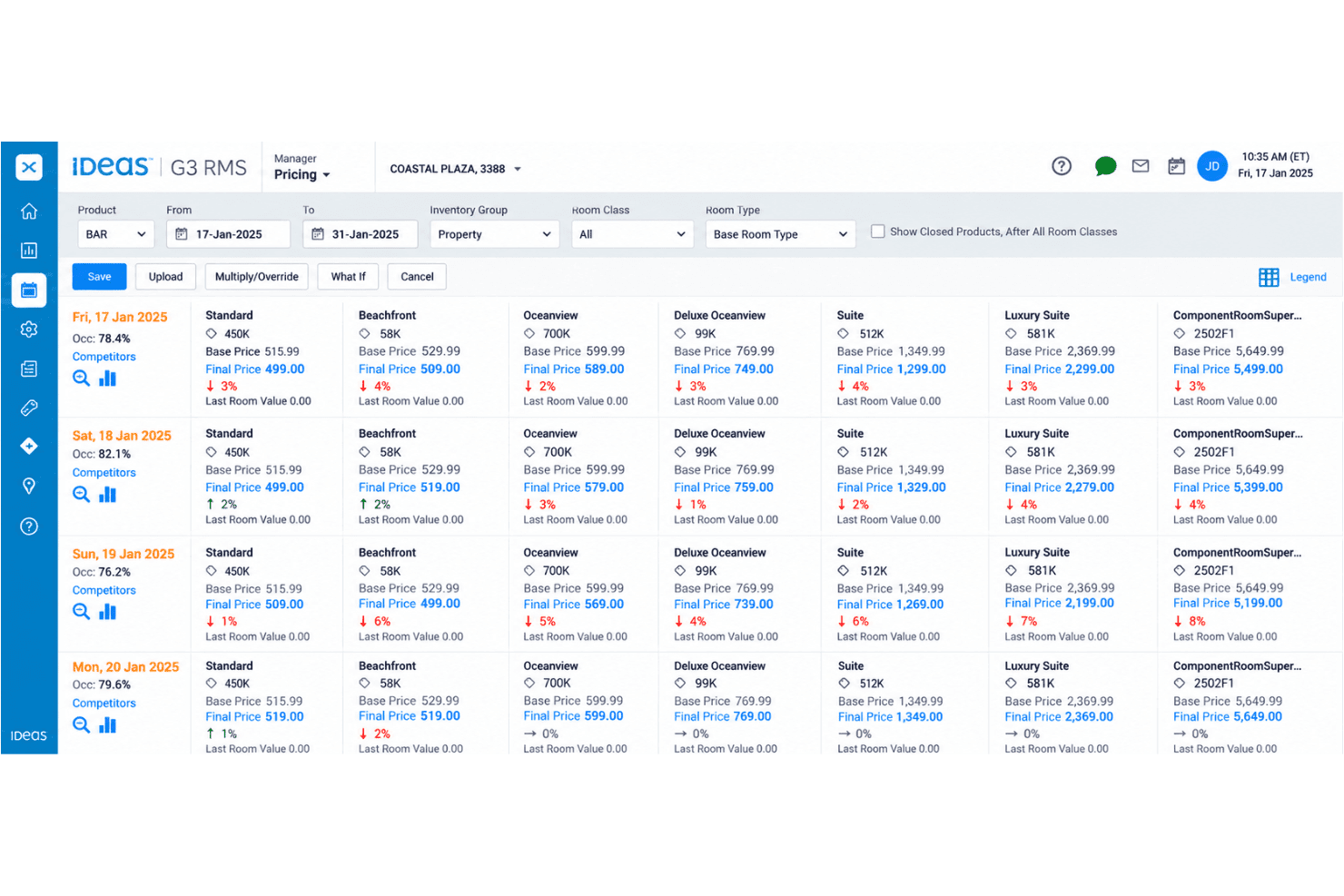Open Competitors link for Fri, 17 Jan
Screen dimensions: 1344x896
104,357
